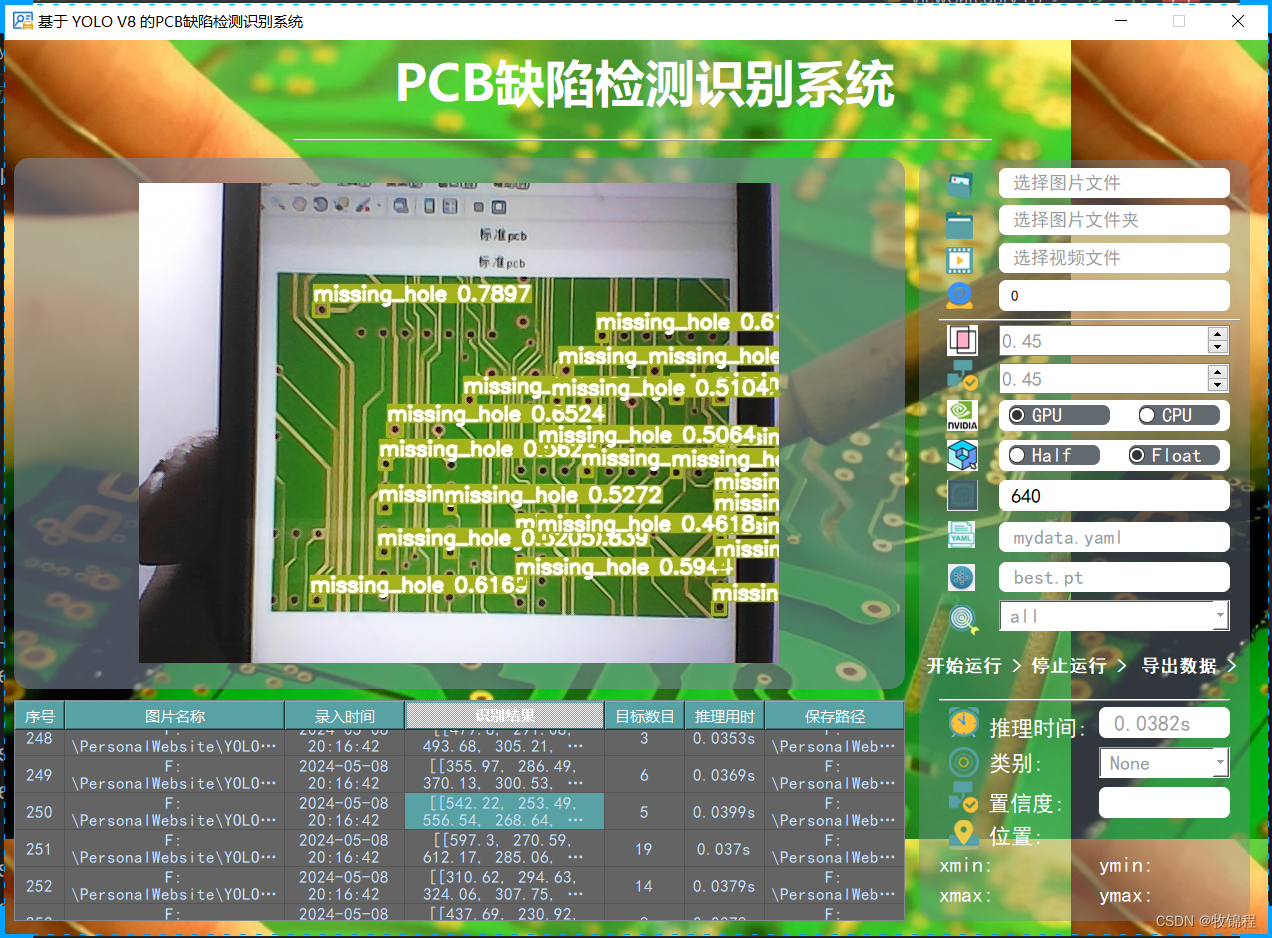Click the detection video preview image
Screen dimensions: 1272x938
[x=459, y=423]
